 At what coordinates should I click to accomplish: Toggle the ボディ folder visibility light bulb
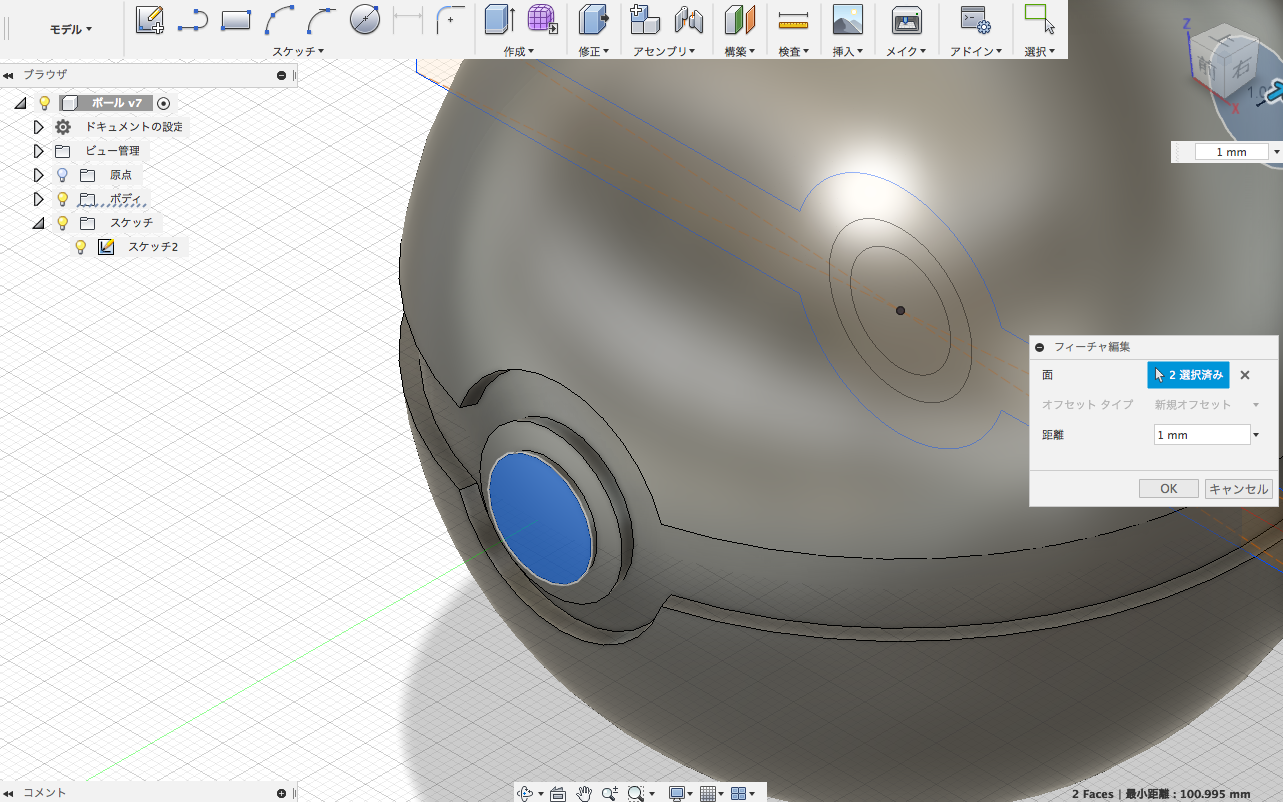tap(62, 199)
